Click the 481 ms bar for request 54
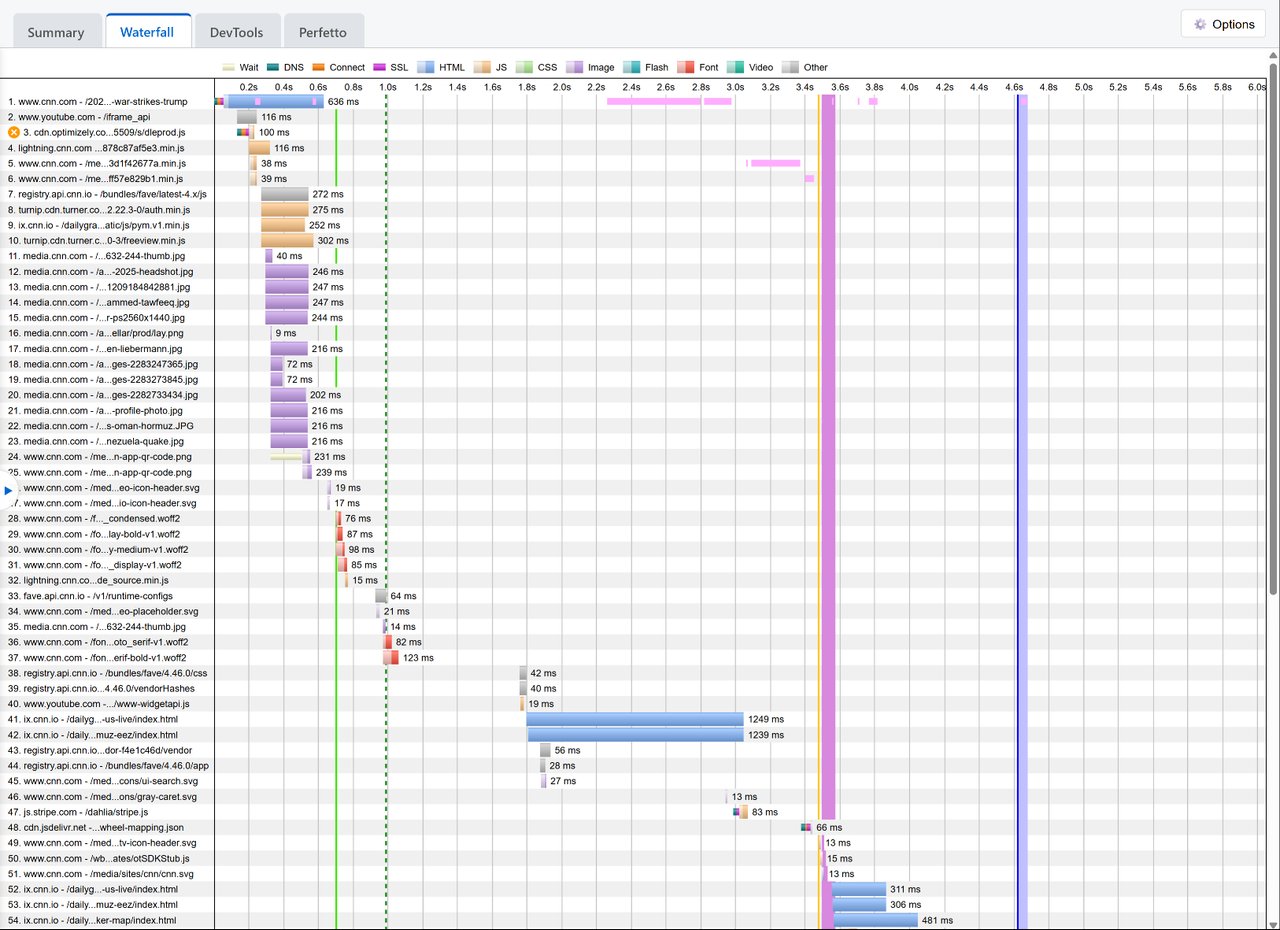This screenshot has width=1280, height=930. click(876, 920)
